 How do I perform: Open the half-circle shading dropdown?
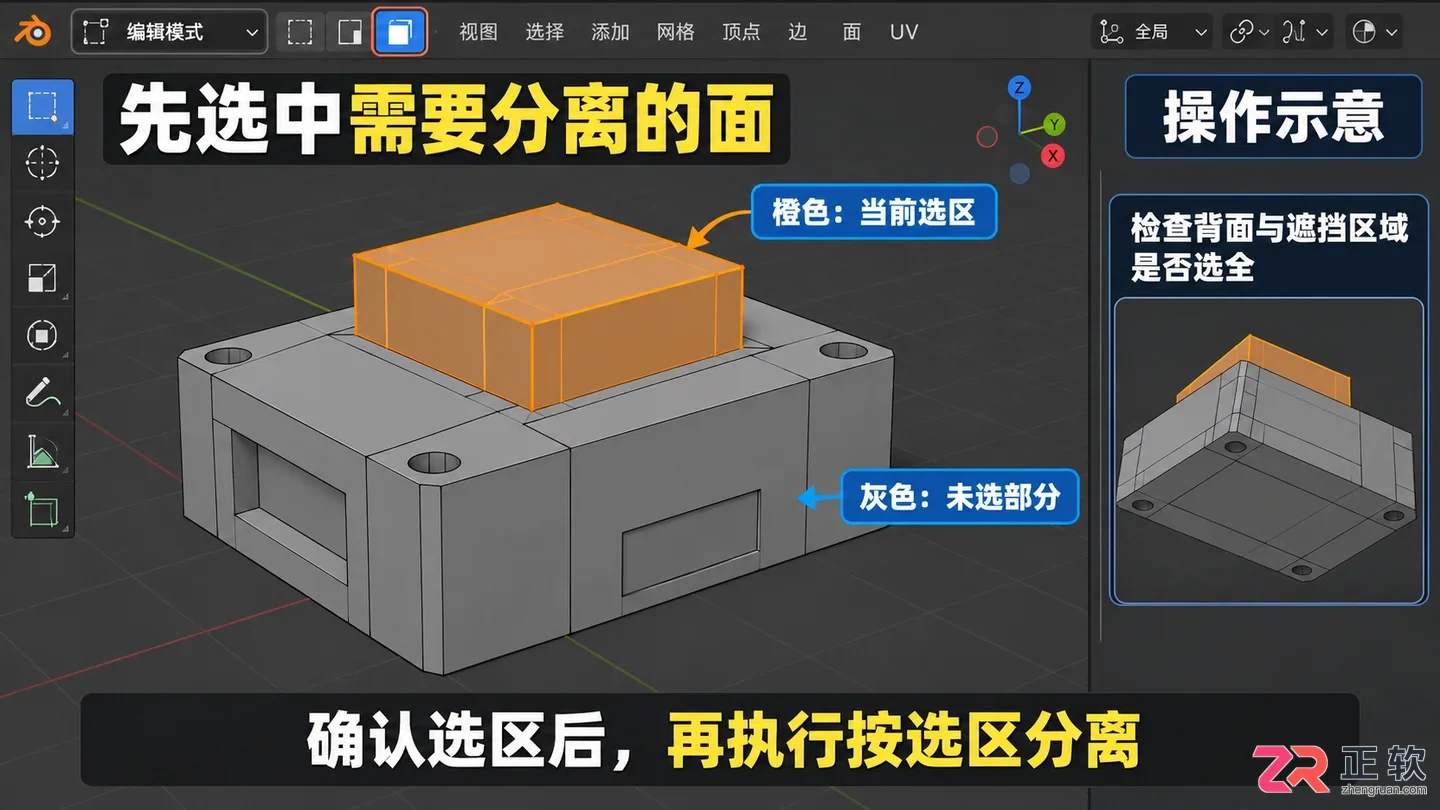pos(1375,32)
